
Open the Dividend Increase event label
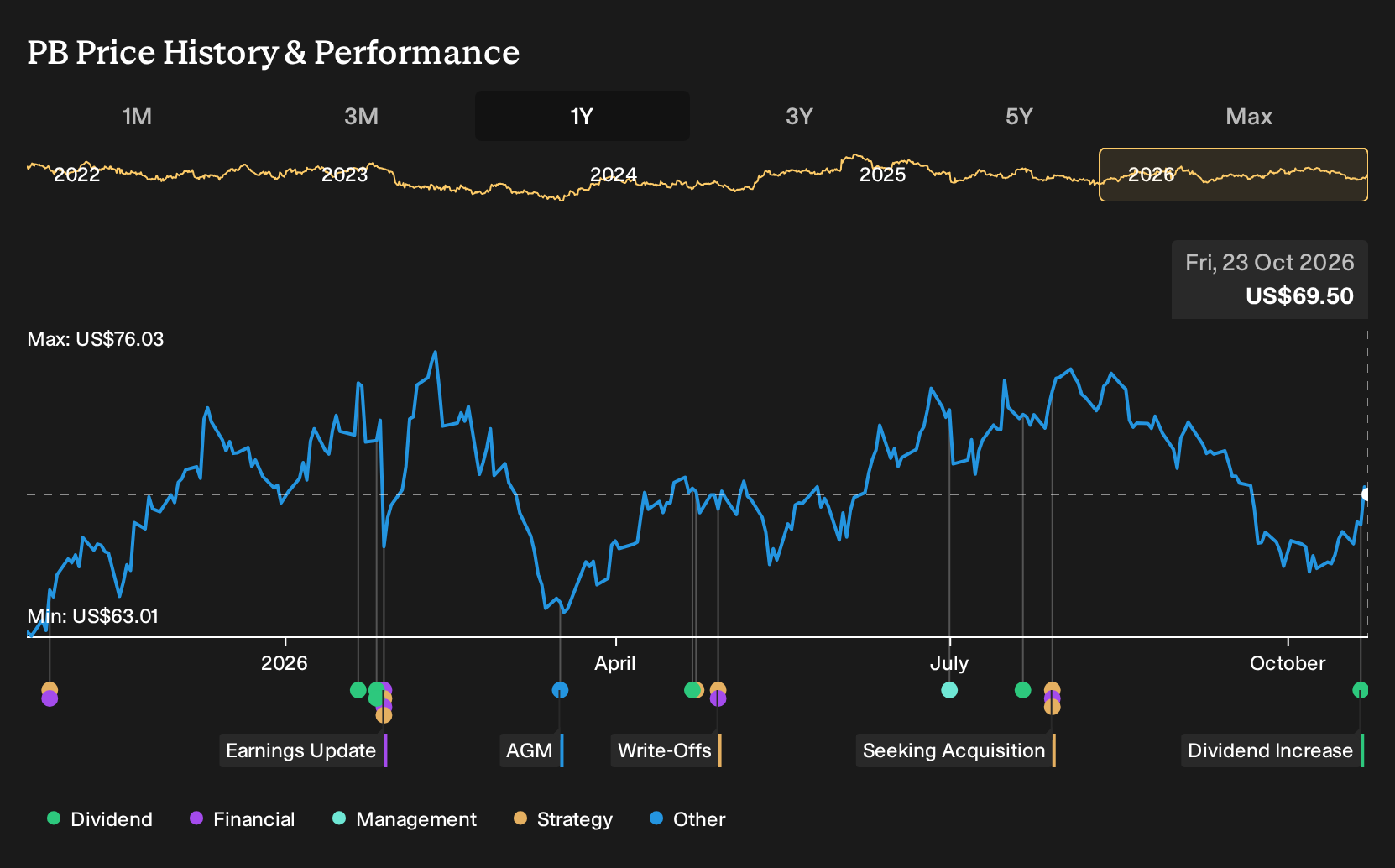(1272, 750)
